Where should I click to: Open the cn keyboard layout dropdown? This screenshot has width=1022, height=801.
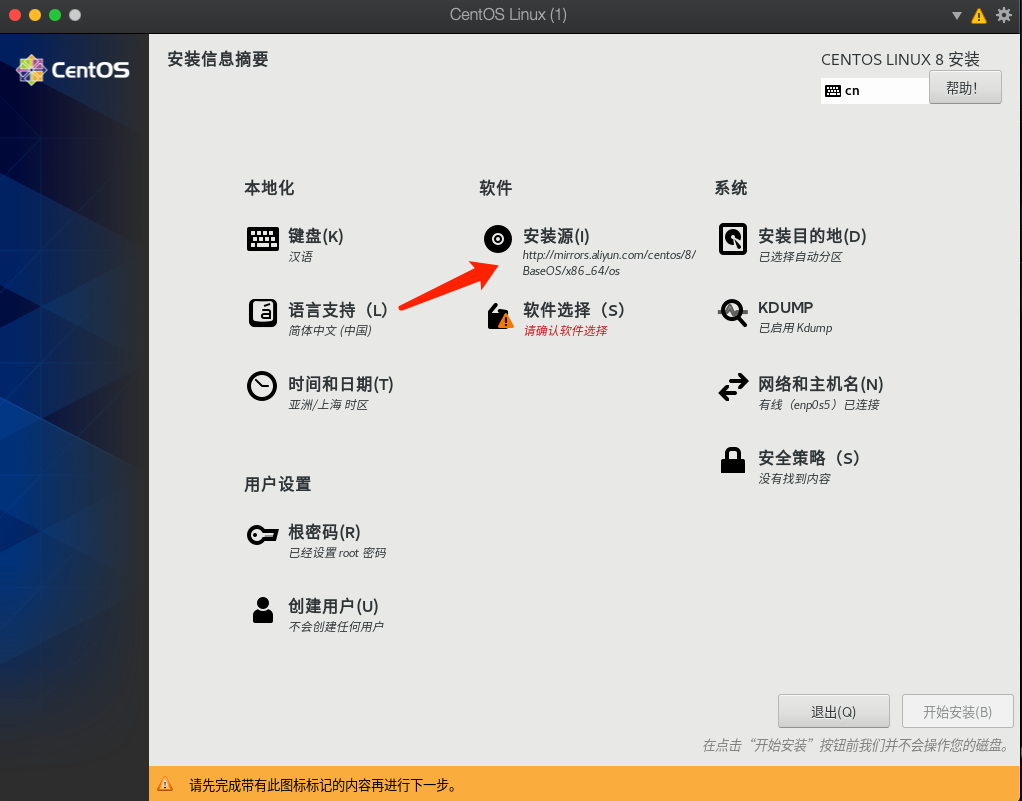tap(873, 90)
